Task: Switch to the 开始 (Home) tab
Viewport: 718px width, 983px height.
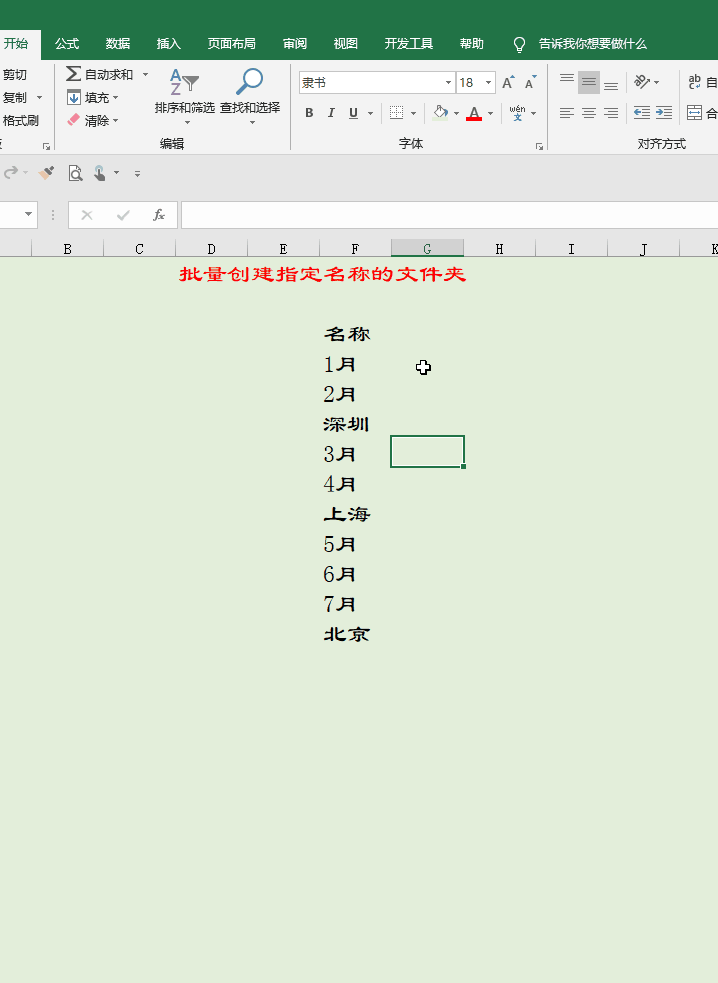Action: (x=16, y=44)
